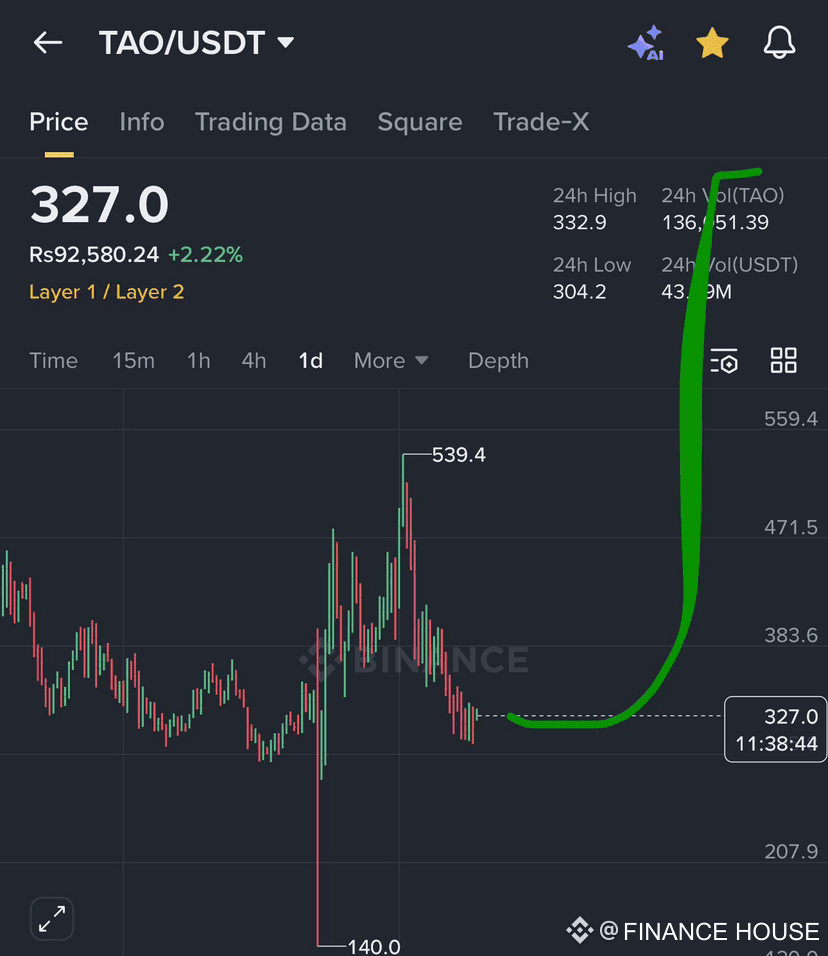828x956 pixels.
Task: Switch chart to the 15m interval
Action: click(x=133, y=361)
